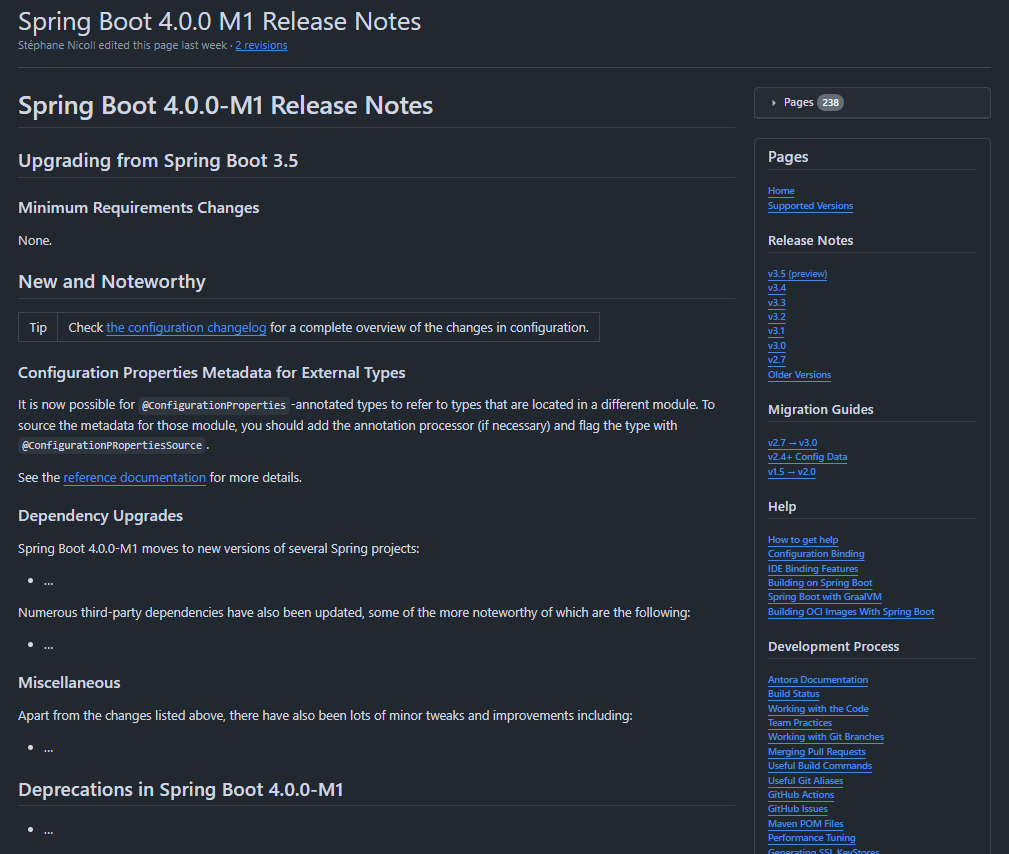The width and height of the screenshot is (1009, 854).
Task: Open Useful Build Commands page
Action: [x=820, y=766]
